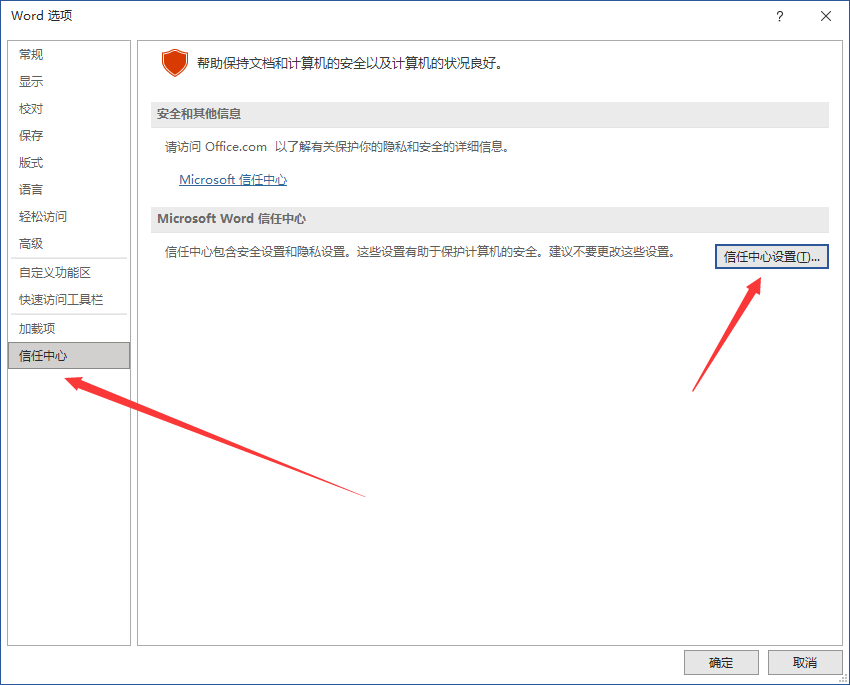This screenshot has height=685, width=850.
Task: Switch to 语言 settings
Action: [x=69, y=190]
